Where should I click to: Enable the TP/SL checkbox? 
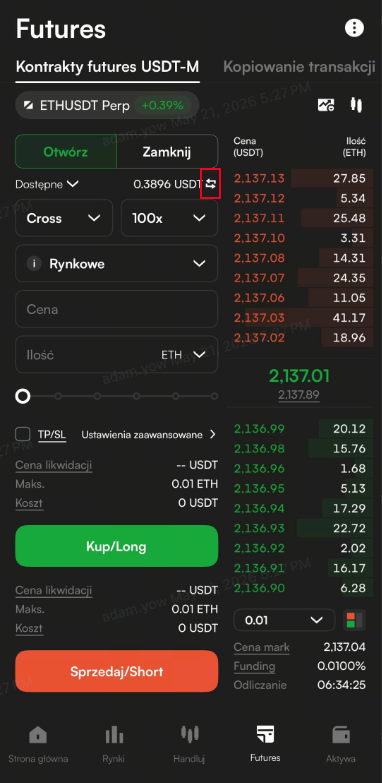click(22, 434)
